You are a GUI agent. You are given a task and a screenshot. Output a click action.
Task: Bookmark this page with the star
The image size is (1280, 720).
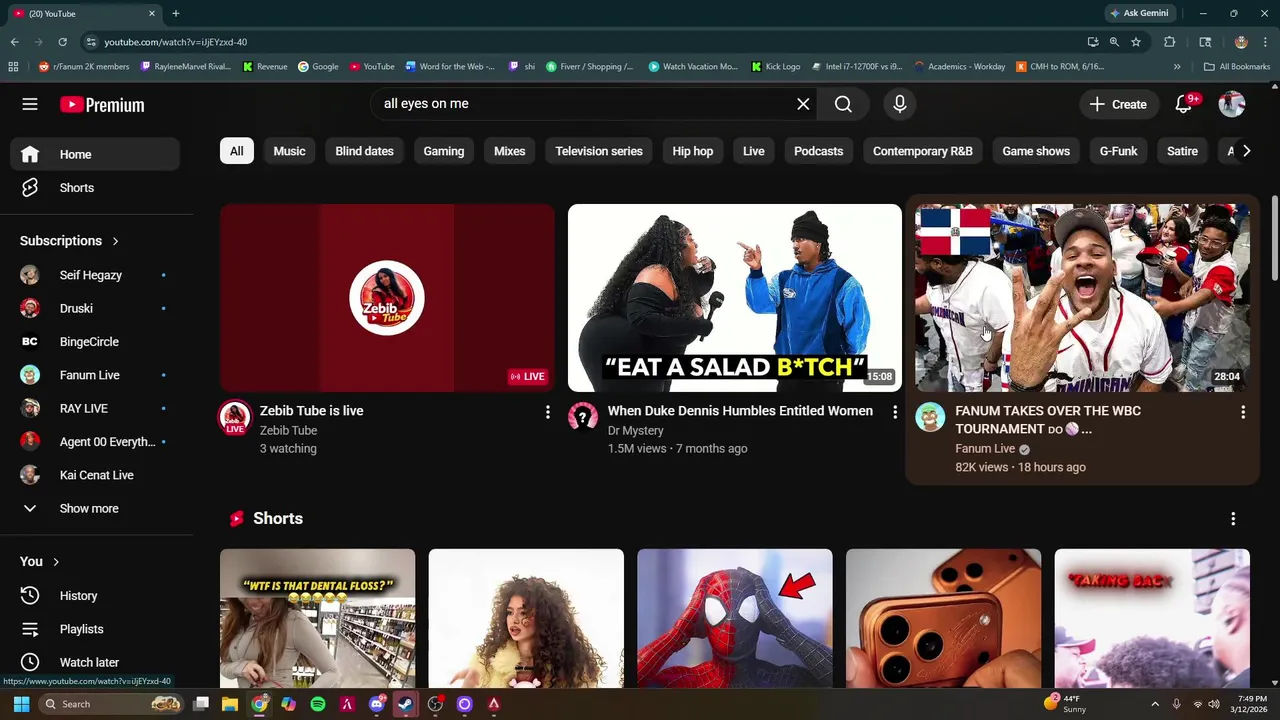[x=1136, y=42]
